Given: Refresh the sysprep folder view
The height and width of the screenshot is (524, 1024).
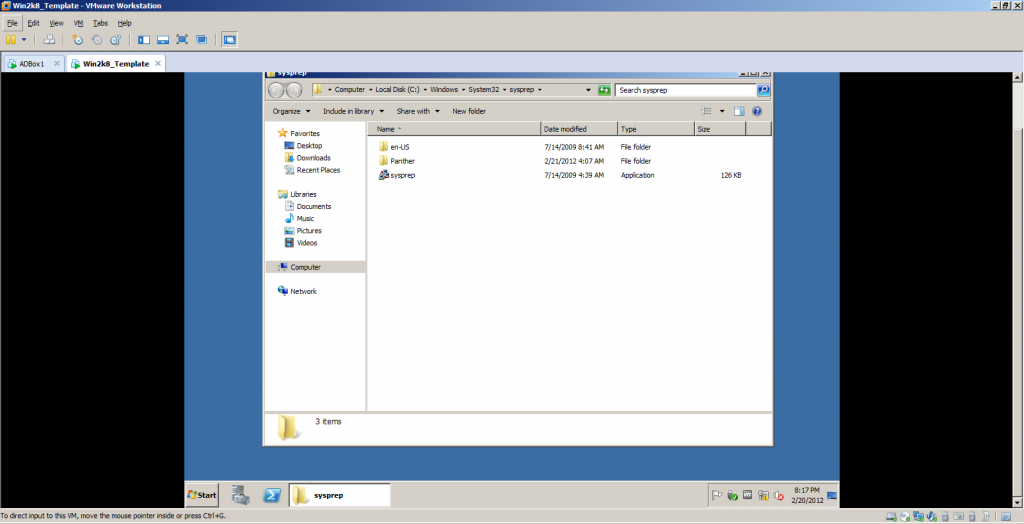Looking at the screenshot, I should pos(604,90).
